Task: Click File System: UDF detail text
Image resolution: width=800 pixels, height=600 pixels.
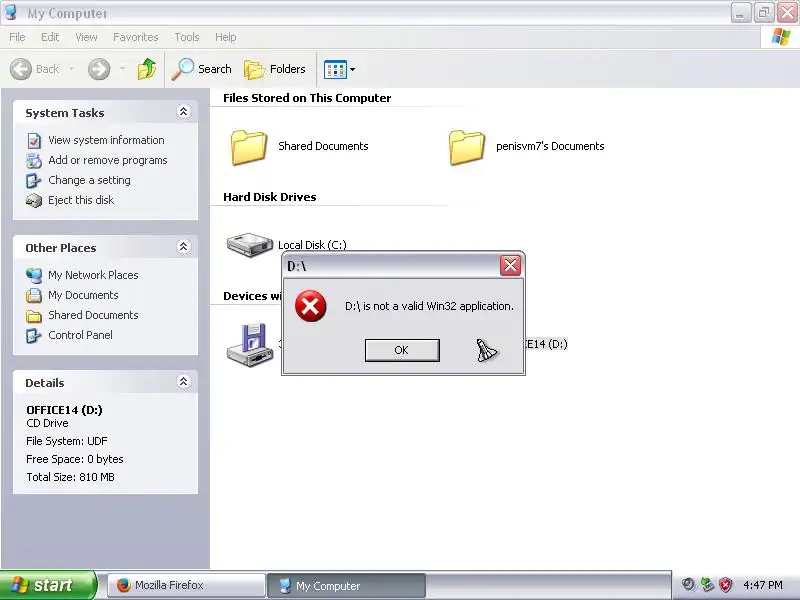Action: coord(67,441)
